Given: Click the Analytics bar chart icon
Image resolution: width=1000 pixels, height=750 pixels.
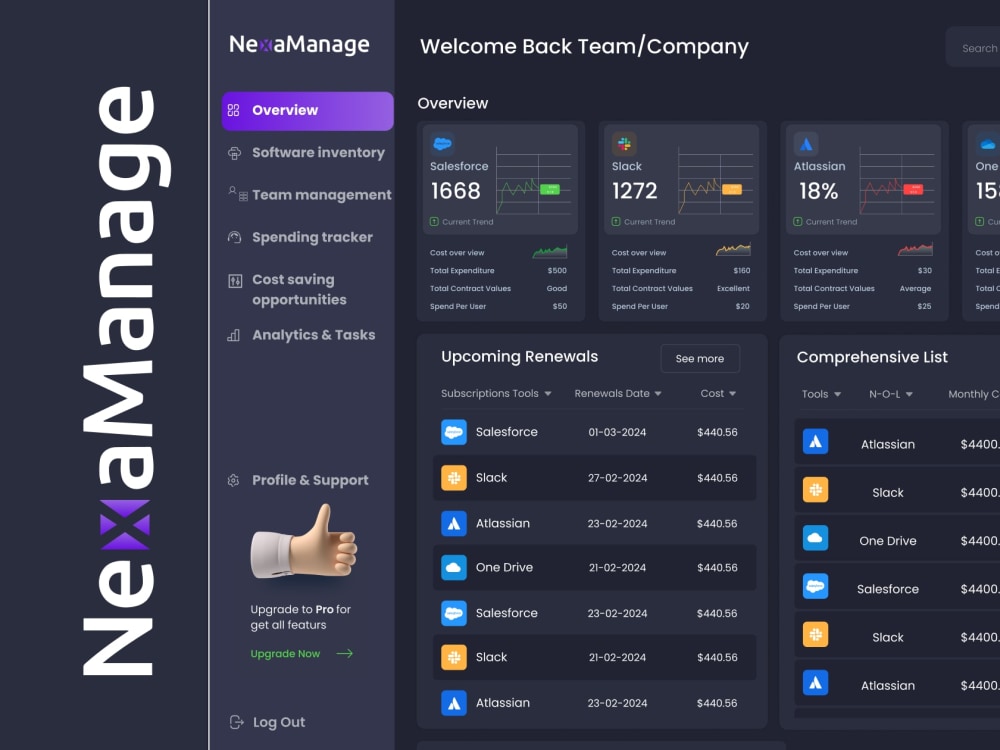Looking at the screenshot, I should tap(233, 335).
